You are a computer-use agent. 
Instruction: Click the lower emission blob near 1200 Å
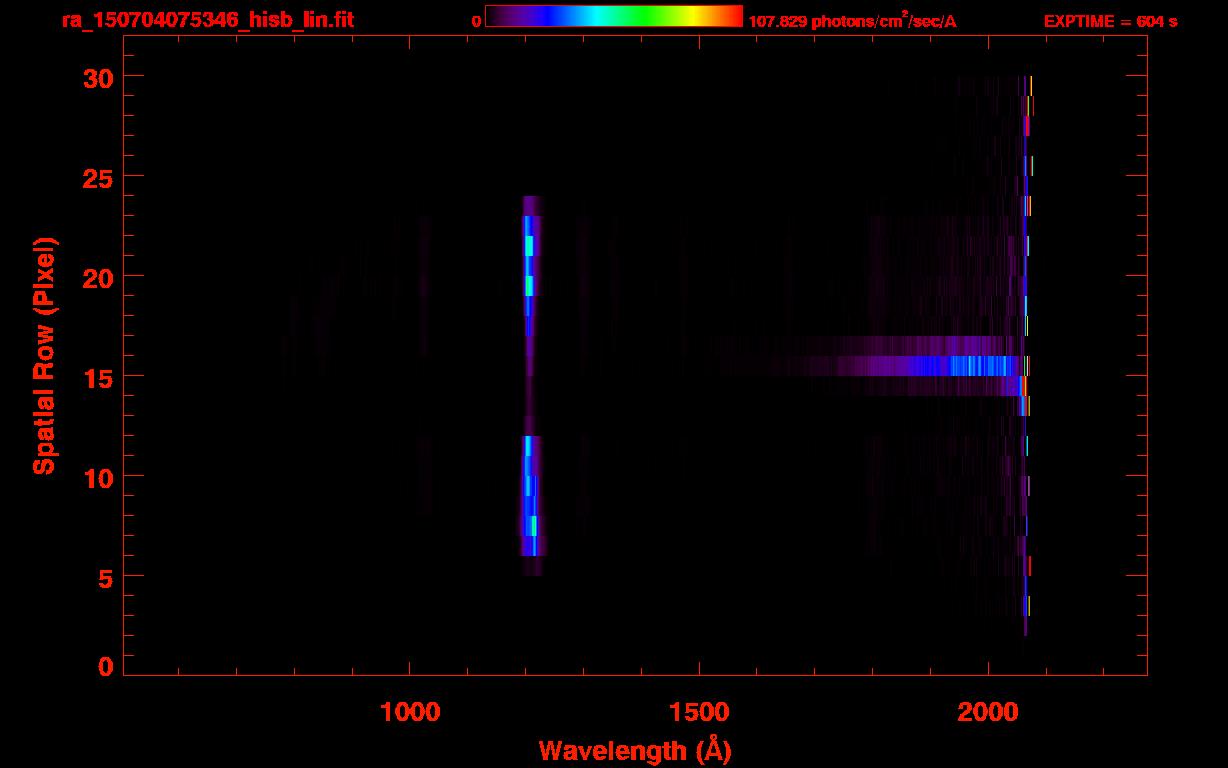click(531, 505)
